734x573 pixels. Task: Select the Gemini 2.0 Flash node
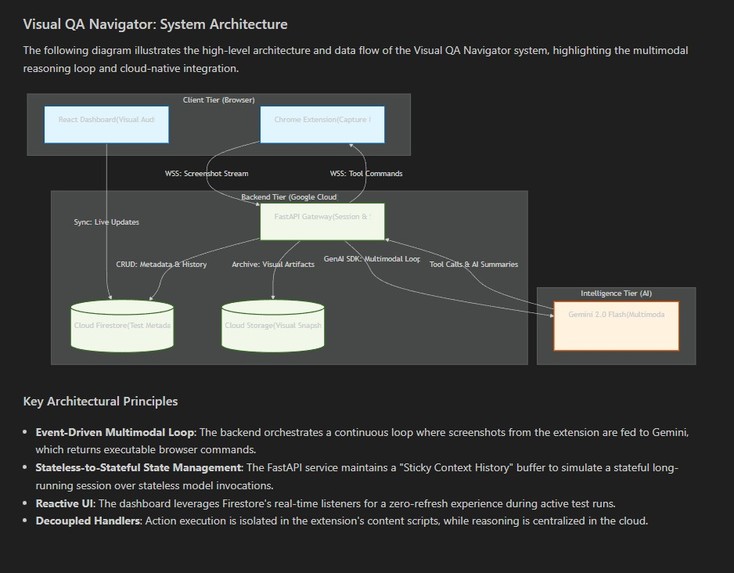pyautogui.click(x=616, y=326)
